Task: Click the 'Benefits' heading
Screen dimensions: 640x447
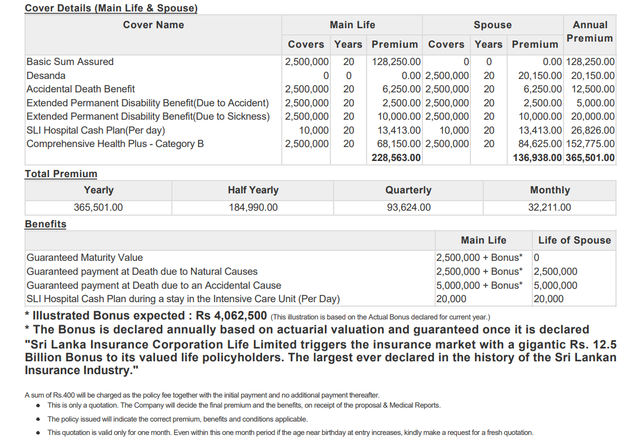Action: pyautogui.click(x=45, y=224)
